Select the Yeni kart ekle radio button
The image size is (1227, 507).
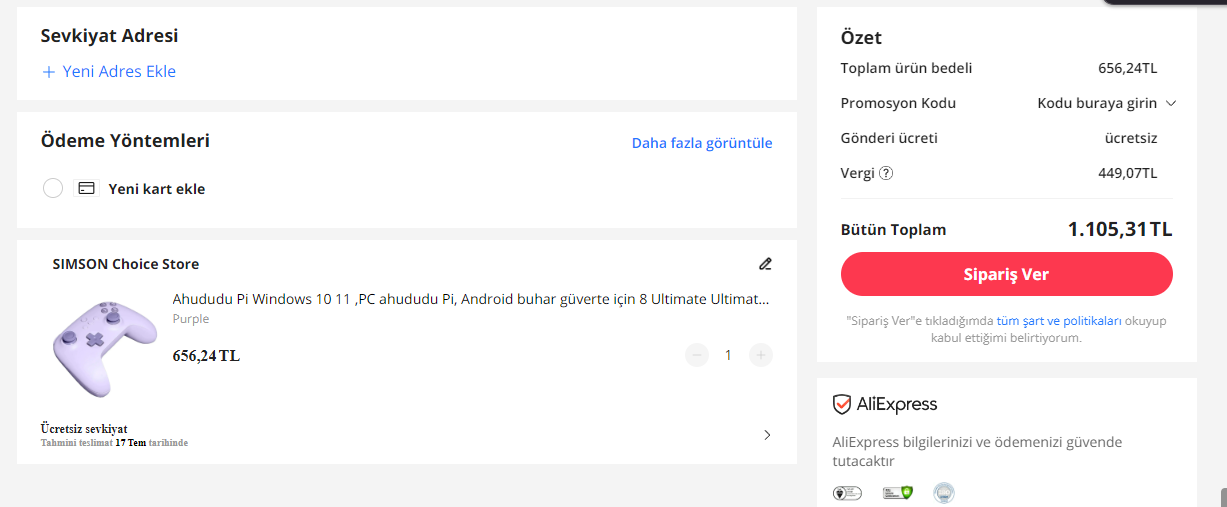[53, 188]
